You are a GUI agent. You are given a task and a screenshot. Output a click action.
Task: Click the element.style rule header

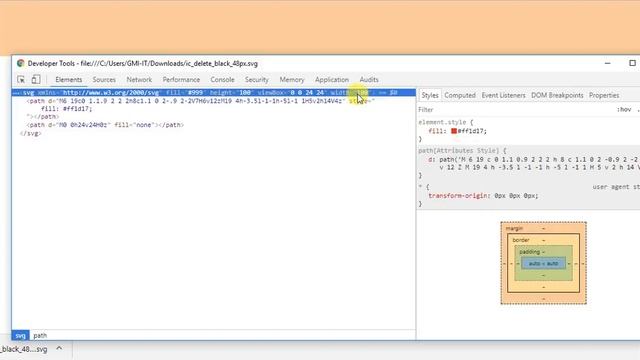[x=445, y=122]
